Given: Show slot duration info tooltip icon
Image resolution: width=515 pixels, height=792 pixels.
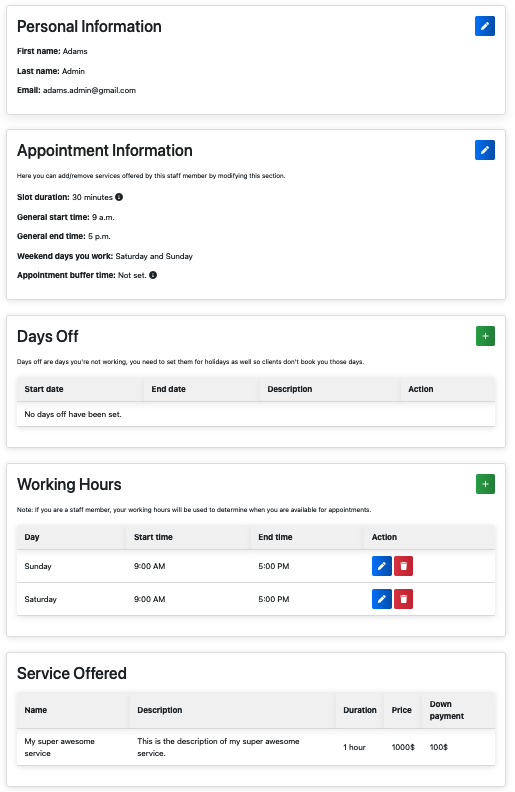Looking at the screenshot, I should point(119,197).
